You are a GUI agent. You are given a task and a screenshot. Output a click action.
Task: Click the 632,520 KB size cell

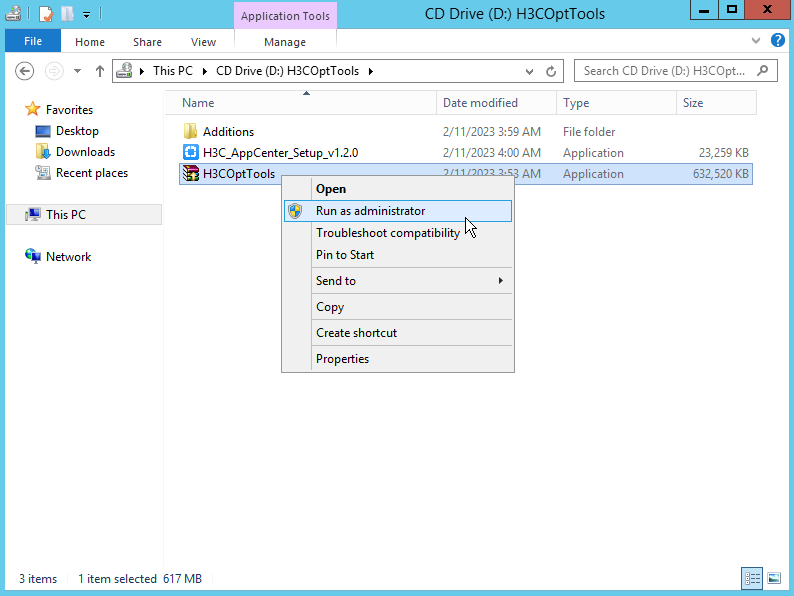(x=720, y=174)
